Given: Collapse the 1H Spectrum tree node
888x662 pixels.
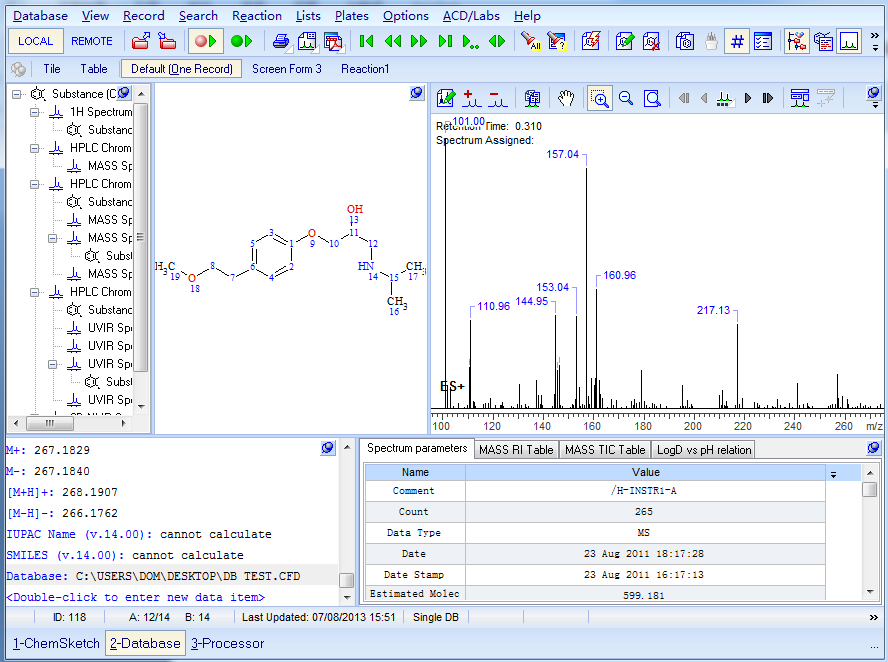Looking at the screenshot, I should pos(36,112).
